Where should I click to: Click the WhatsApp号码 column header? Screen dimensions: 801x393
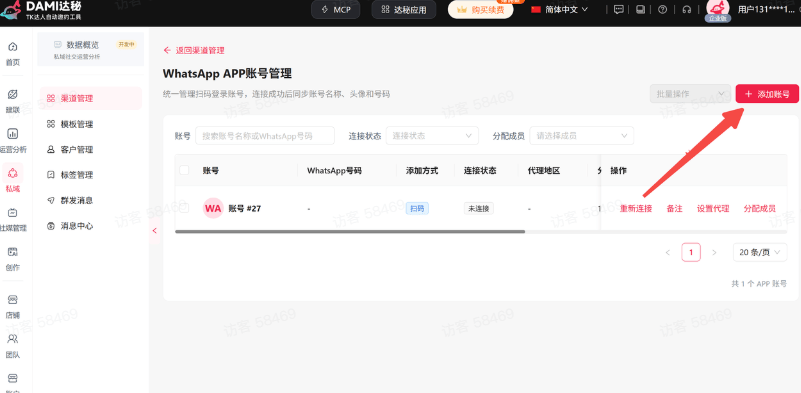334,171
